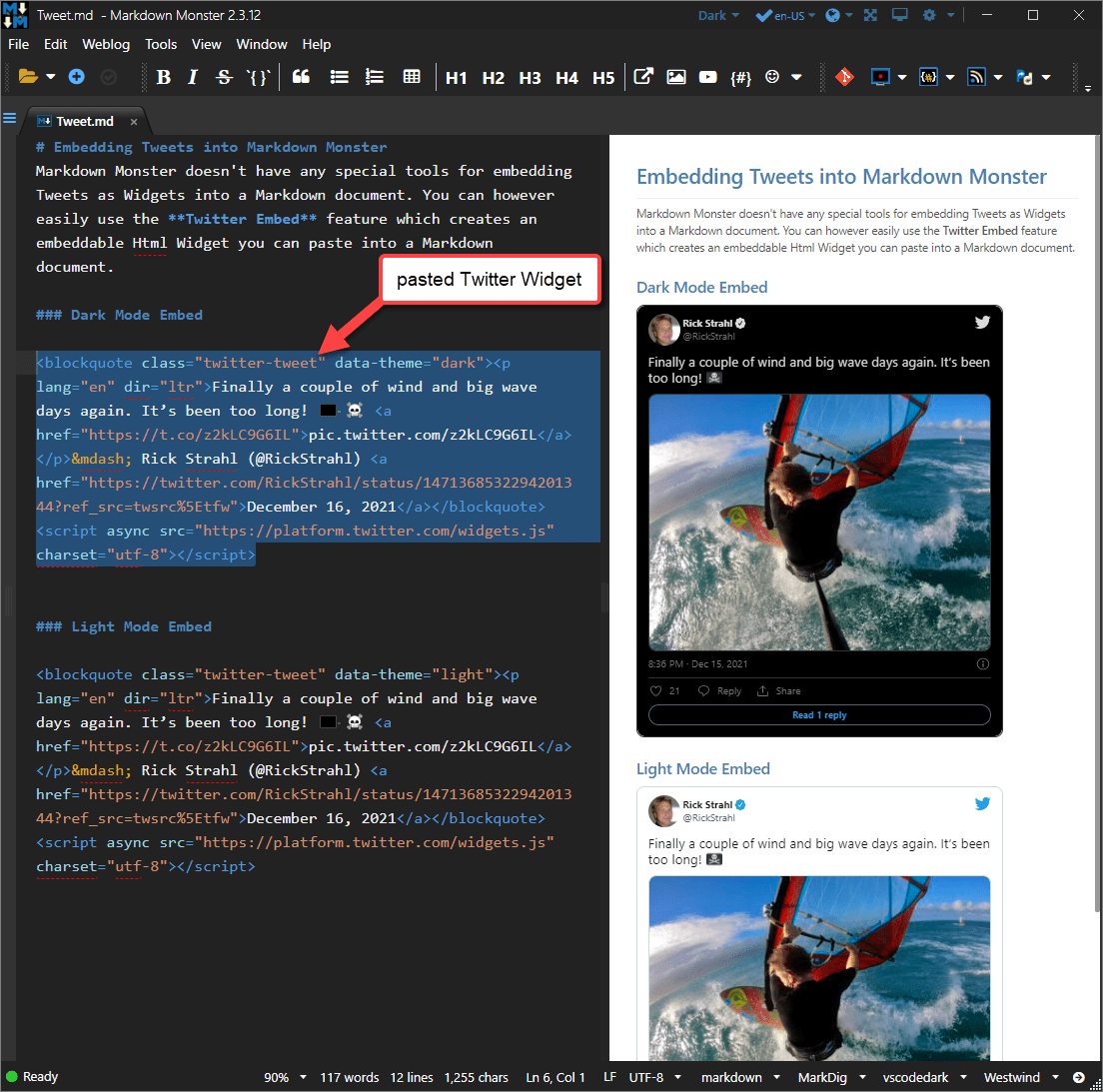The width and height of the screenshot is (1103, 1092).
Task: Click Share on the dark mode tweet
Action: click(778, 691)
